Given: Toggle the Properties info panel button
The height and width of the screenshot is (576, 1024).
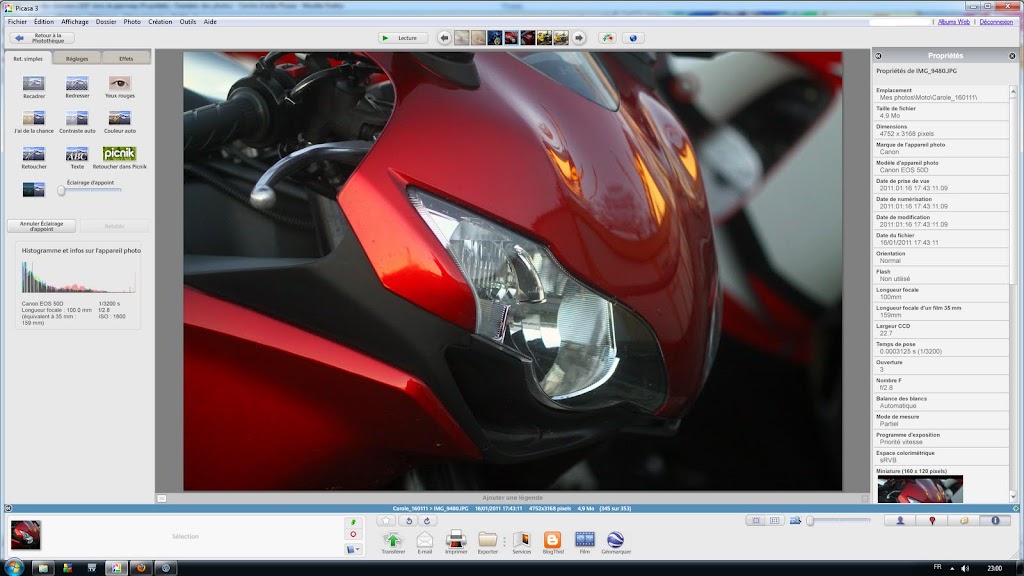Looking at the screenshot, I should pos(995,520).
